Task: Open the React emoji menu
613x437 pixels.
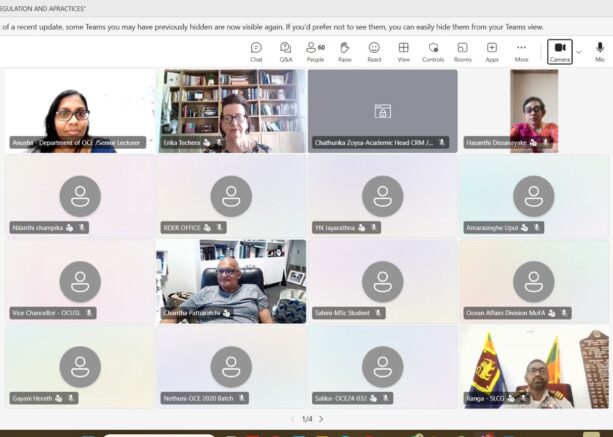Action: pyautogui.click(x=374, y=51)
